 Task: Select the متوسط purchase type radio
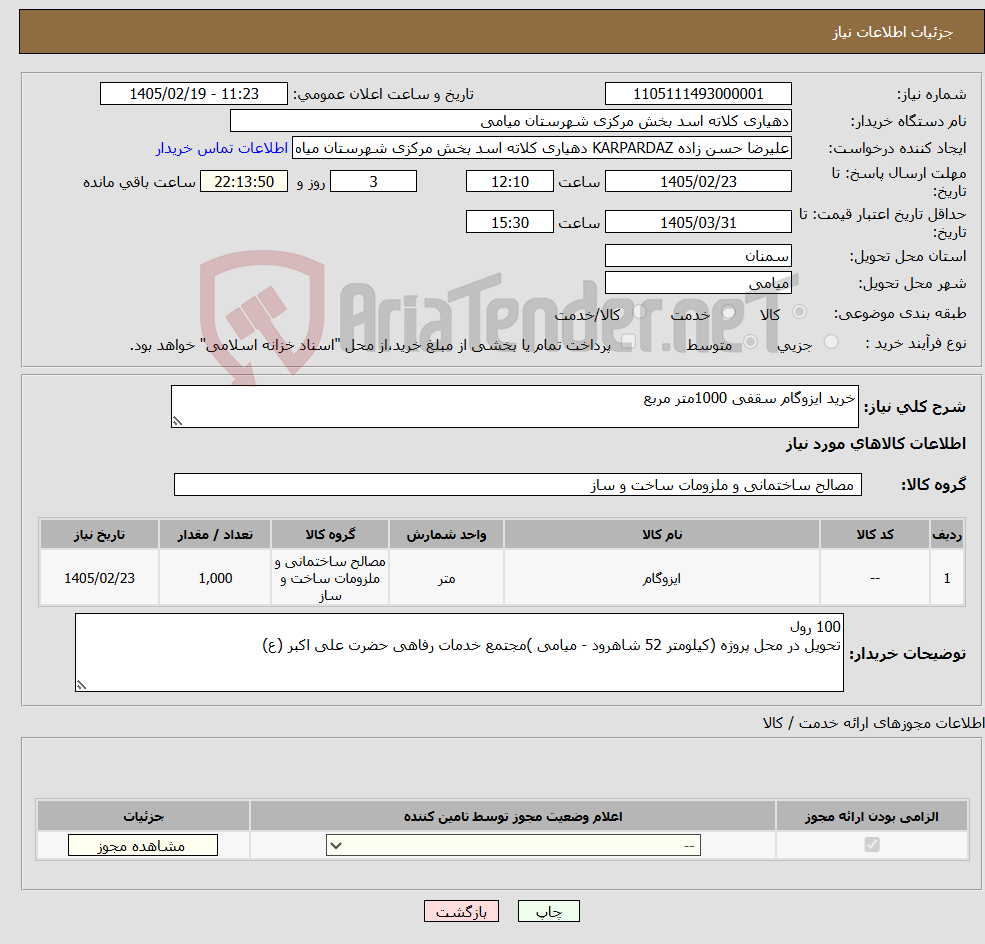751,342
